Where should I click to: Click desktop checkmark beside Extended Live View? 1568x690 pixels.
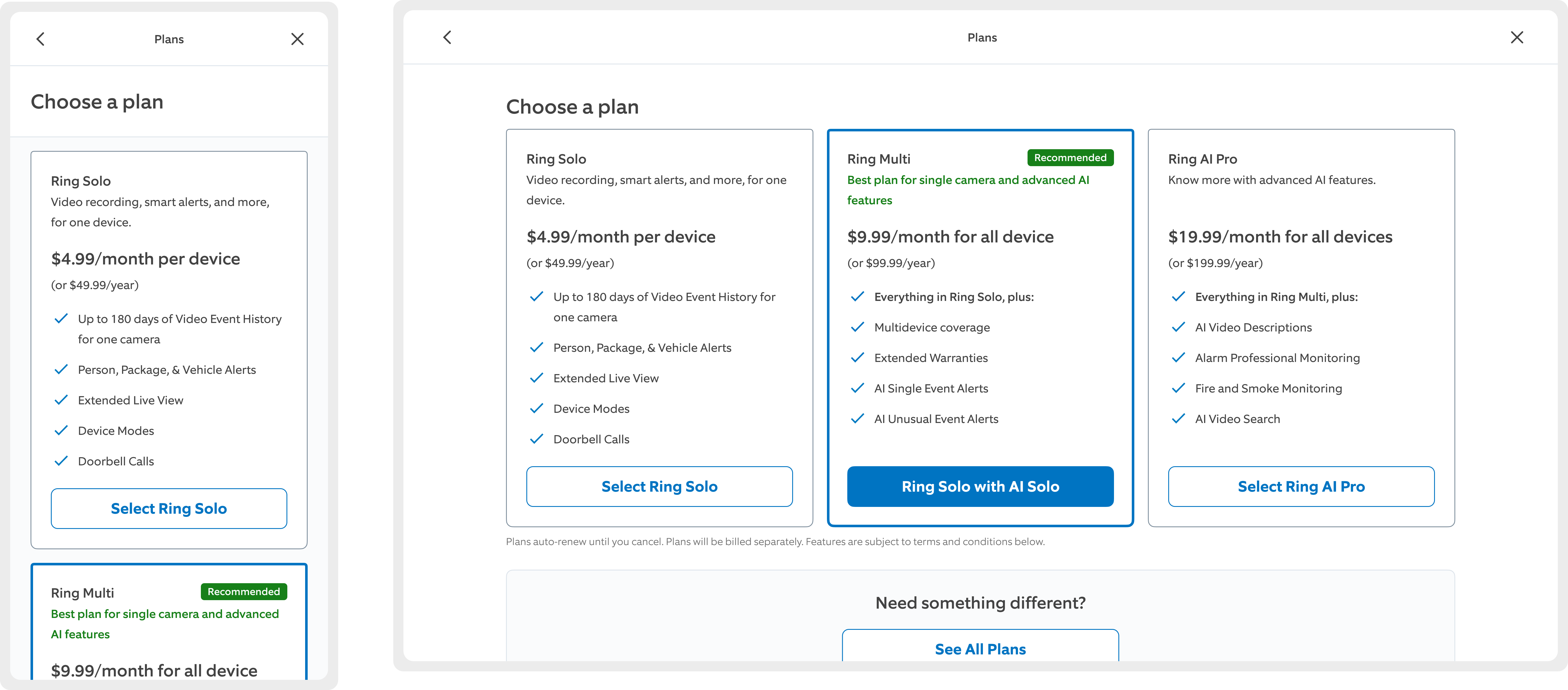coord(536,378)
